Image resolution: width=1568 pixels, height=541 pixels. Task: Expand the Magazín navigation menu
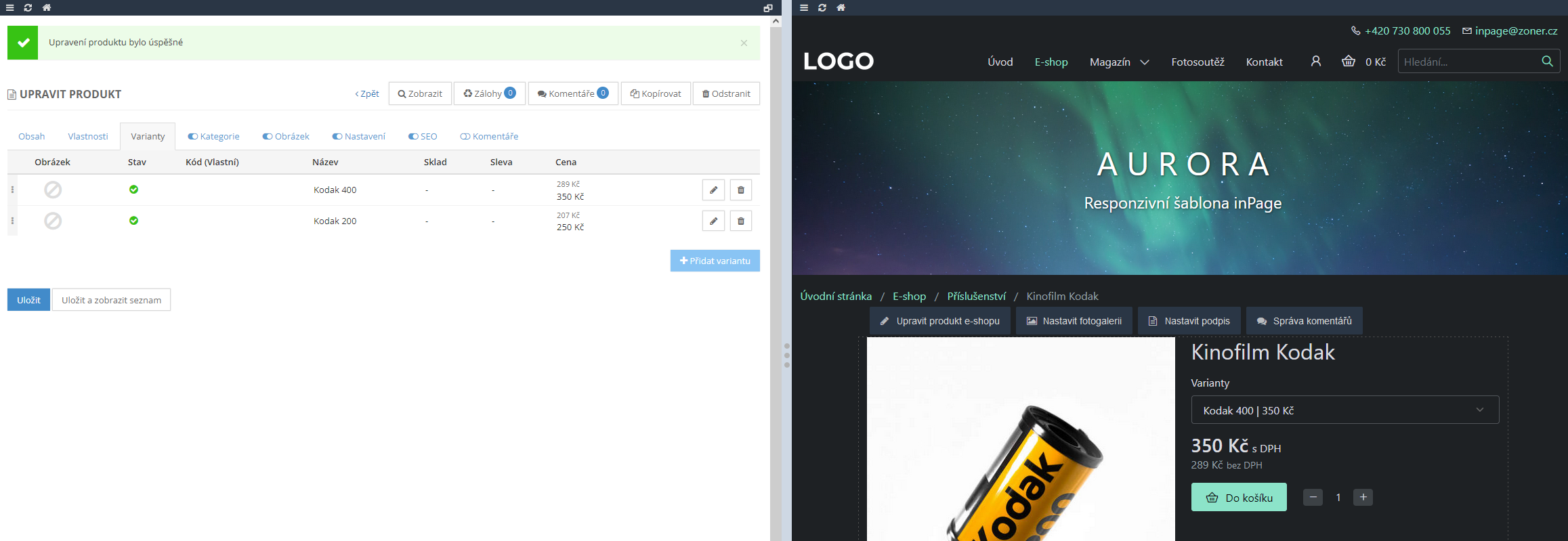tap(1119, 62)
